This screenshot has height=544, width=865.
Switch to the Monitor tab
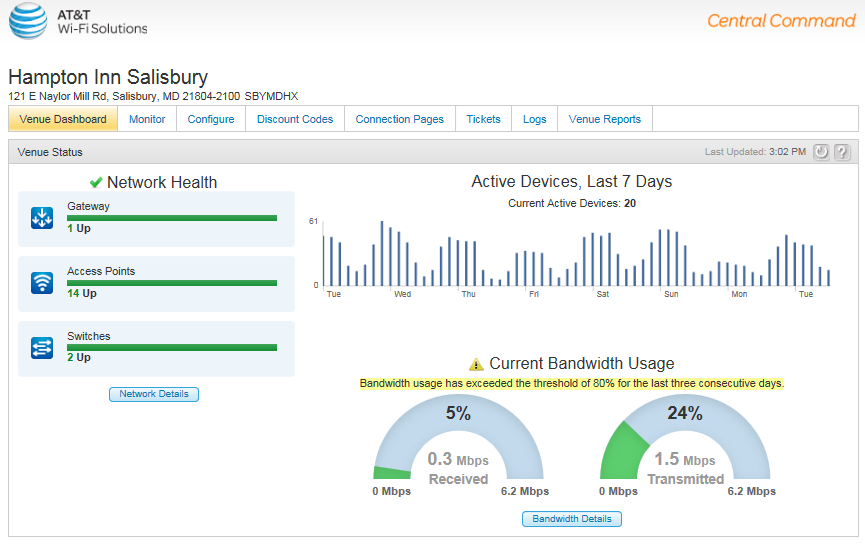pos(147,119)
